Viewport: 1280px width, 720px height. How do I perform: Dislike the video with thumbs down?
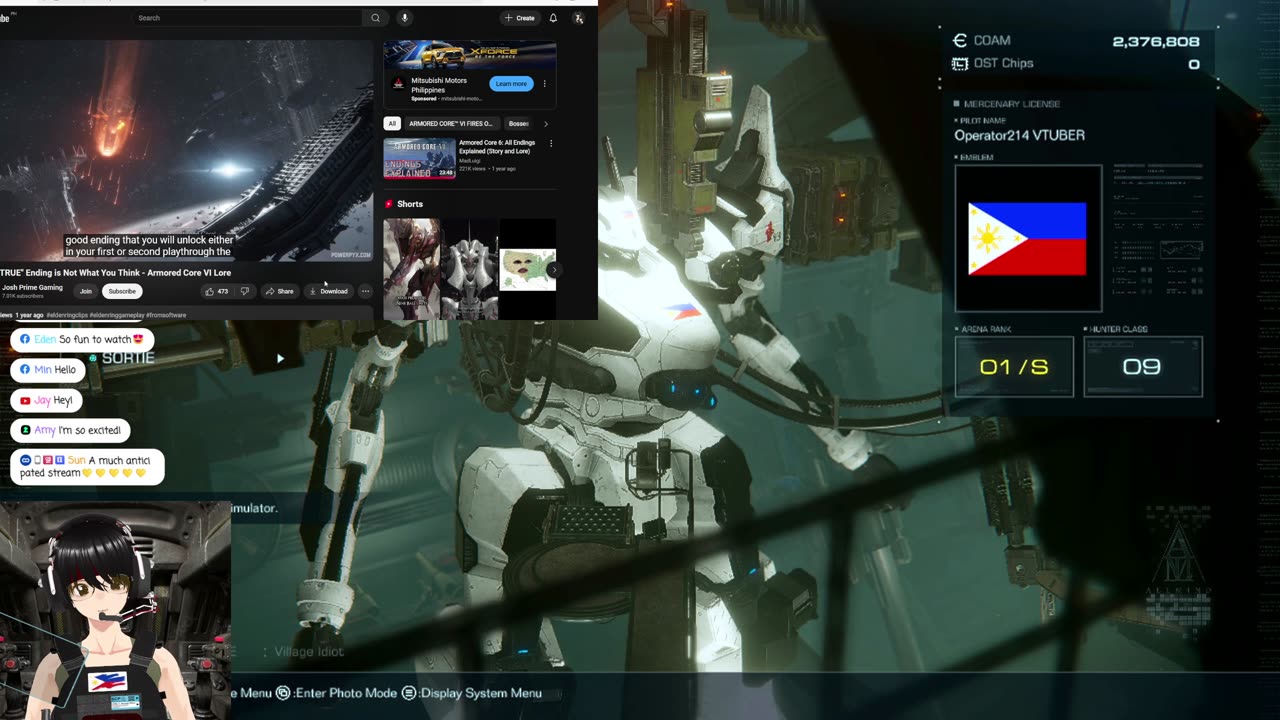(245, 291)
